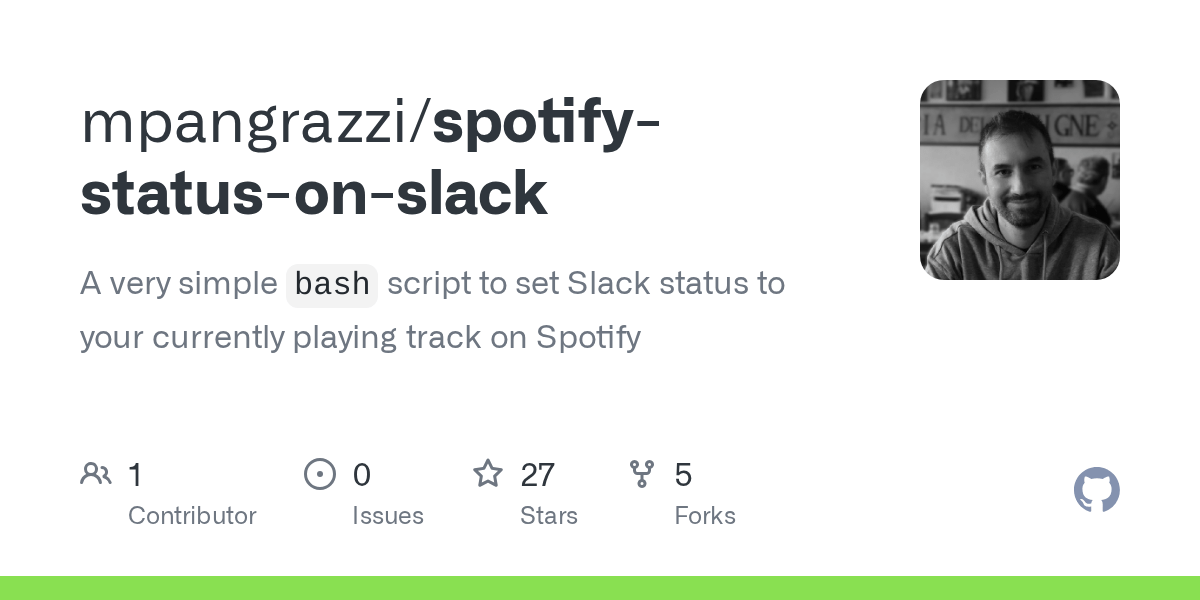Click the contributors people icon
This screenshot has height=600, width=1200.
(96, 474)
